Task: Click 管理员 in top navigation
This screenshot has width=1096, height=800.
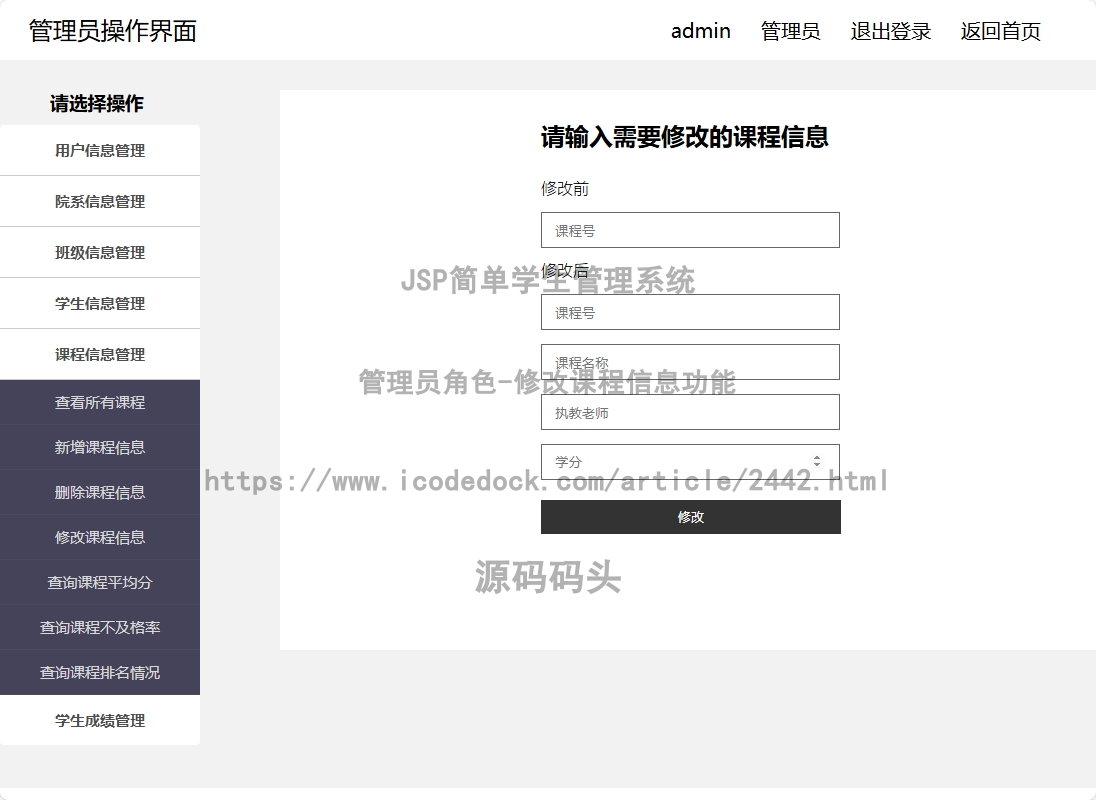Action: tap(791, 31)
